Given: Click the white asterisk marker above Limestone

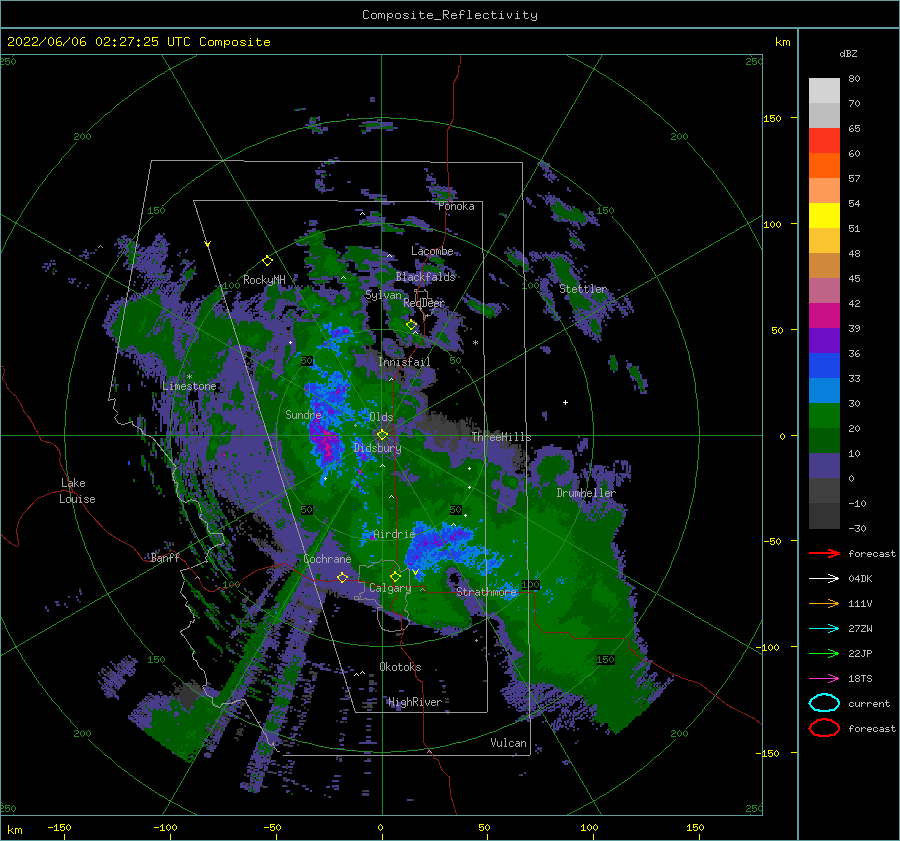Looking at the screenshot, I should pos(189,377).
